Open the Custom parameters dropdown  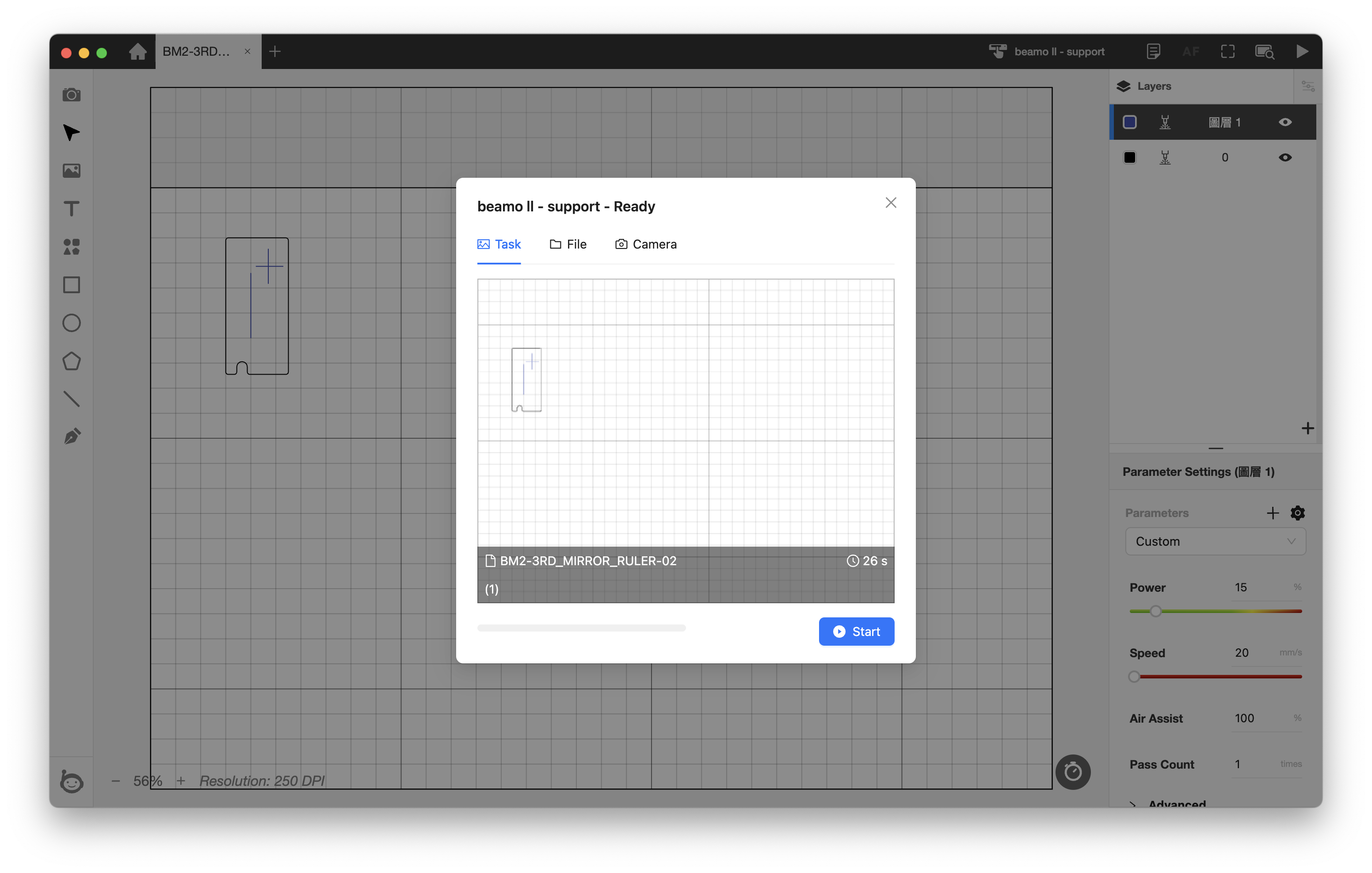[x=1216, y=541]
